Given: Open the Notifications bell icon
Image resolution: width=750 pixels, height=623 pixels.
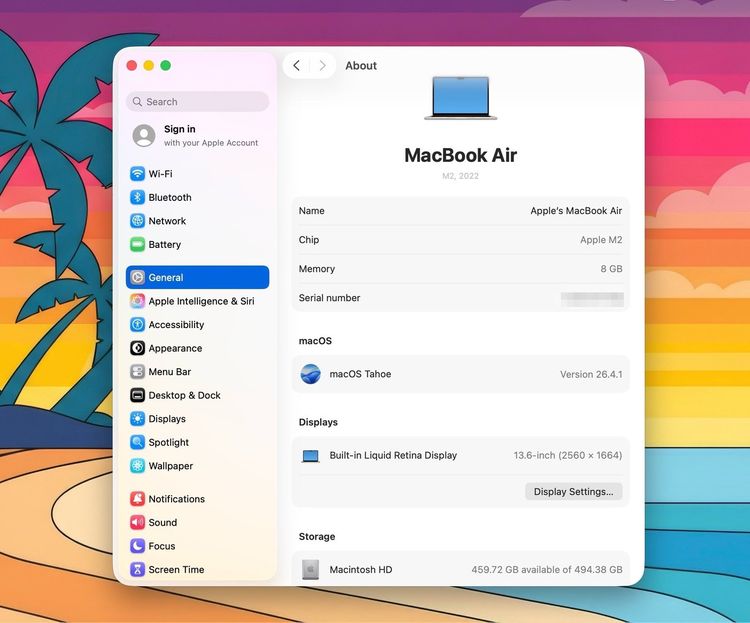Looking at the screenshot, I should [137, 499].
